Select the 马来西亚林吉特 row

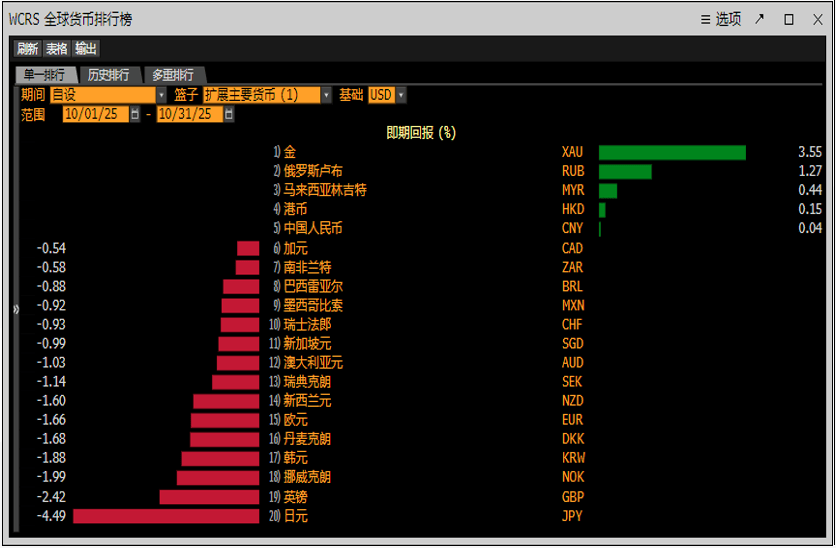[x=421, y=190]
